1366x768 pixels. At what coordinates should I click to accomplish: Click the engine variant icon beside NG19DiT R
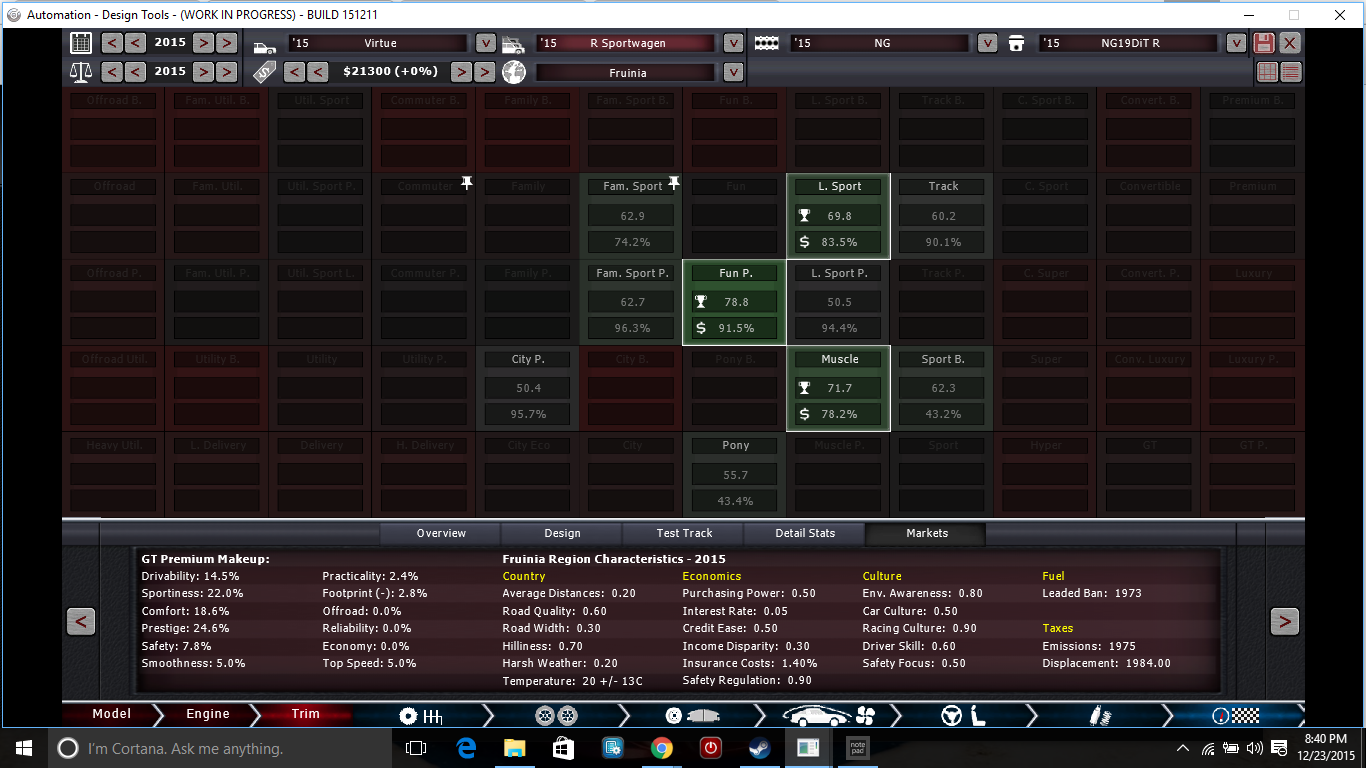point(1017,44)
